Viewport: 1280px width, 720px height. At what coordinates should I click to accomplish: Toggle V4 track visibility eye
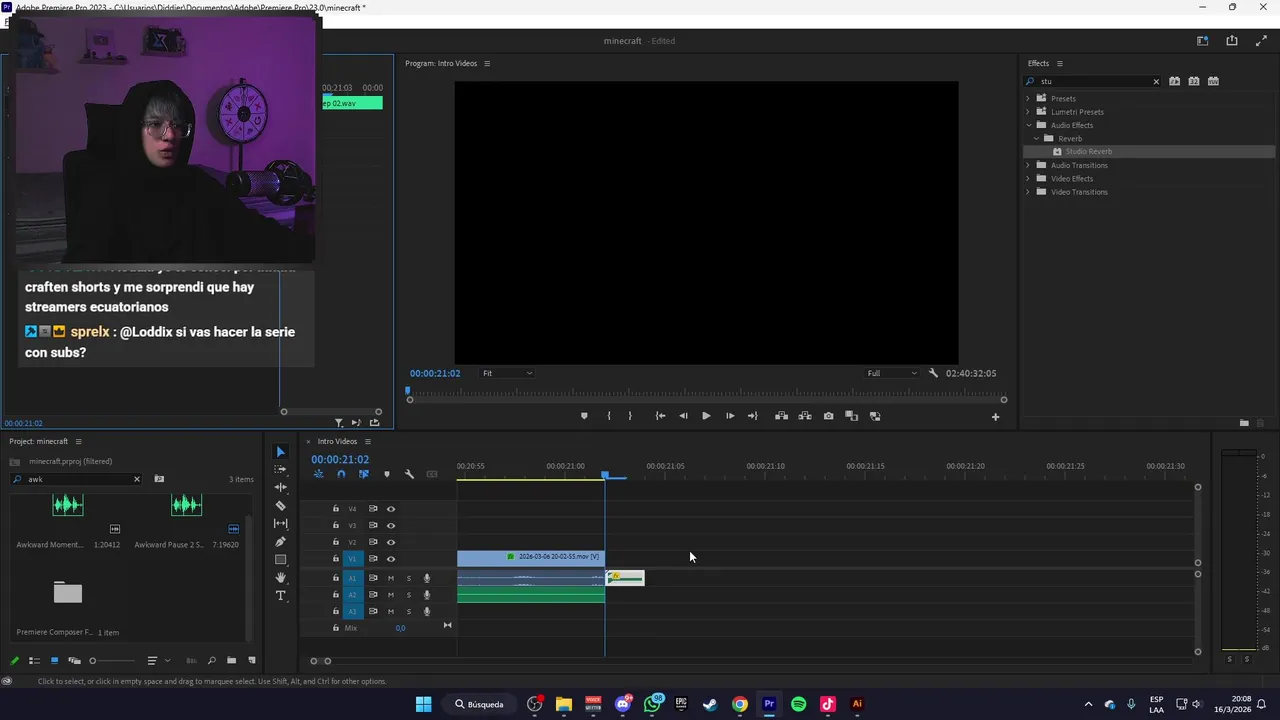click(x=391, y=509)
